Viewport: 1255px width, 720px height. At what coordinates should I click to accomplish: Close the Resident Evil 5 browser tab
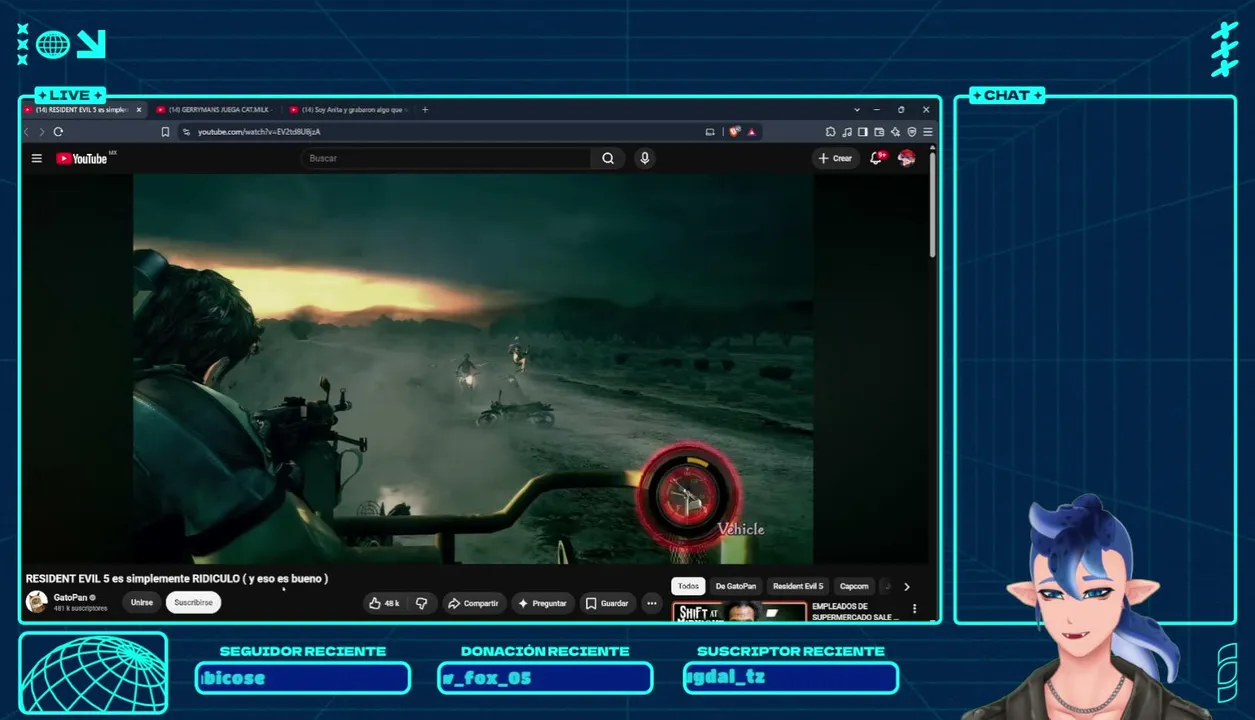139,110
